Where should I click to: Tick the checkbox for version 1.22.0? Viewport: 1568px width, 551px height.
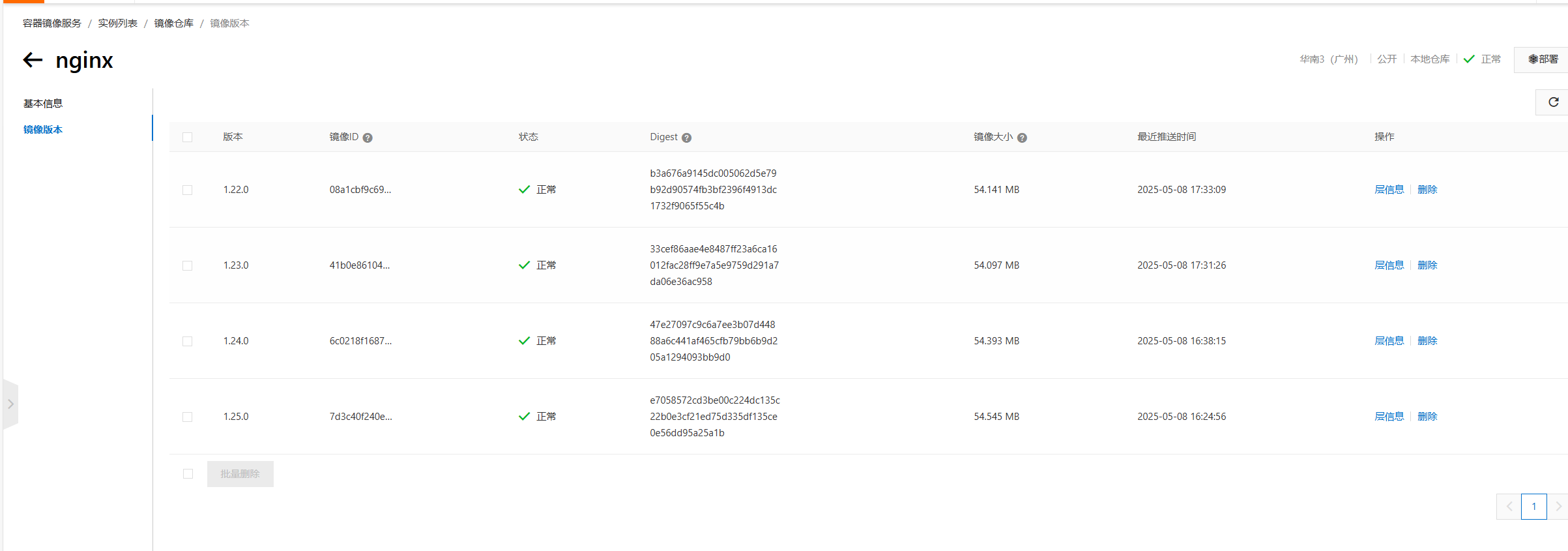click(188, 190)
